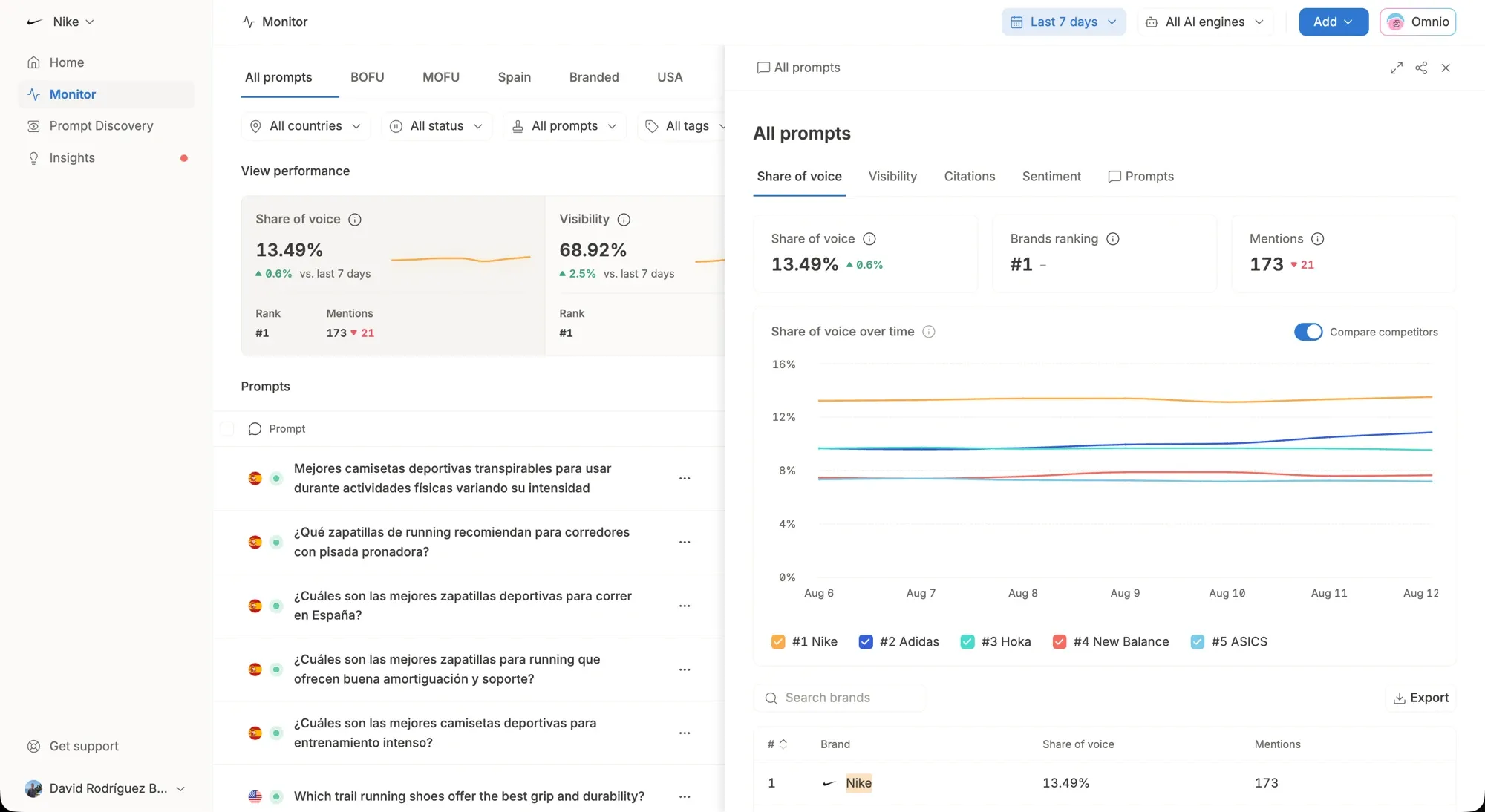Click the Omnio avatar button
The width and height of the screenshot is (1485, 812).
coord(1417,22)
